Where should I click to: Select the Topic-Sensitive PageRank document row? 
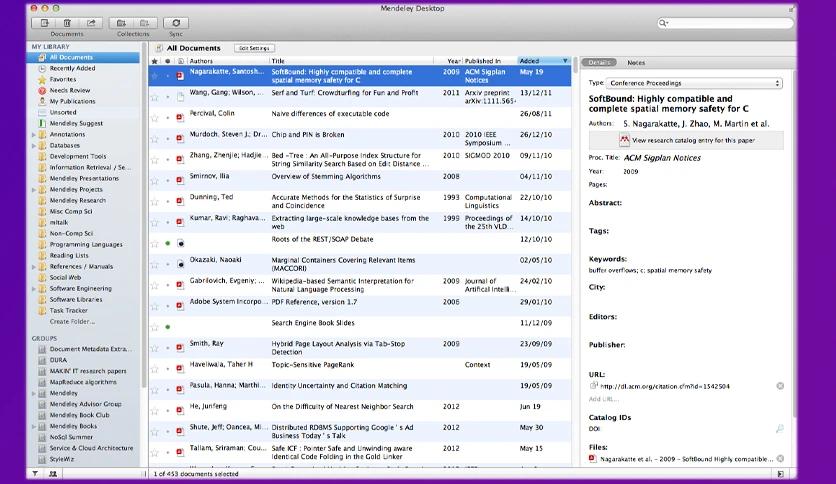click(x=360, y=369)
